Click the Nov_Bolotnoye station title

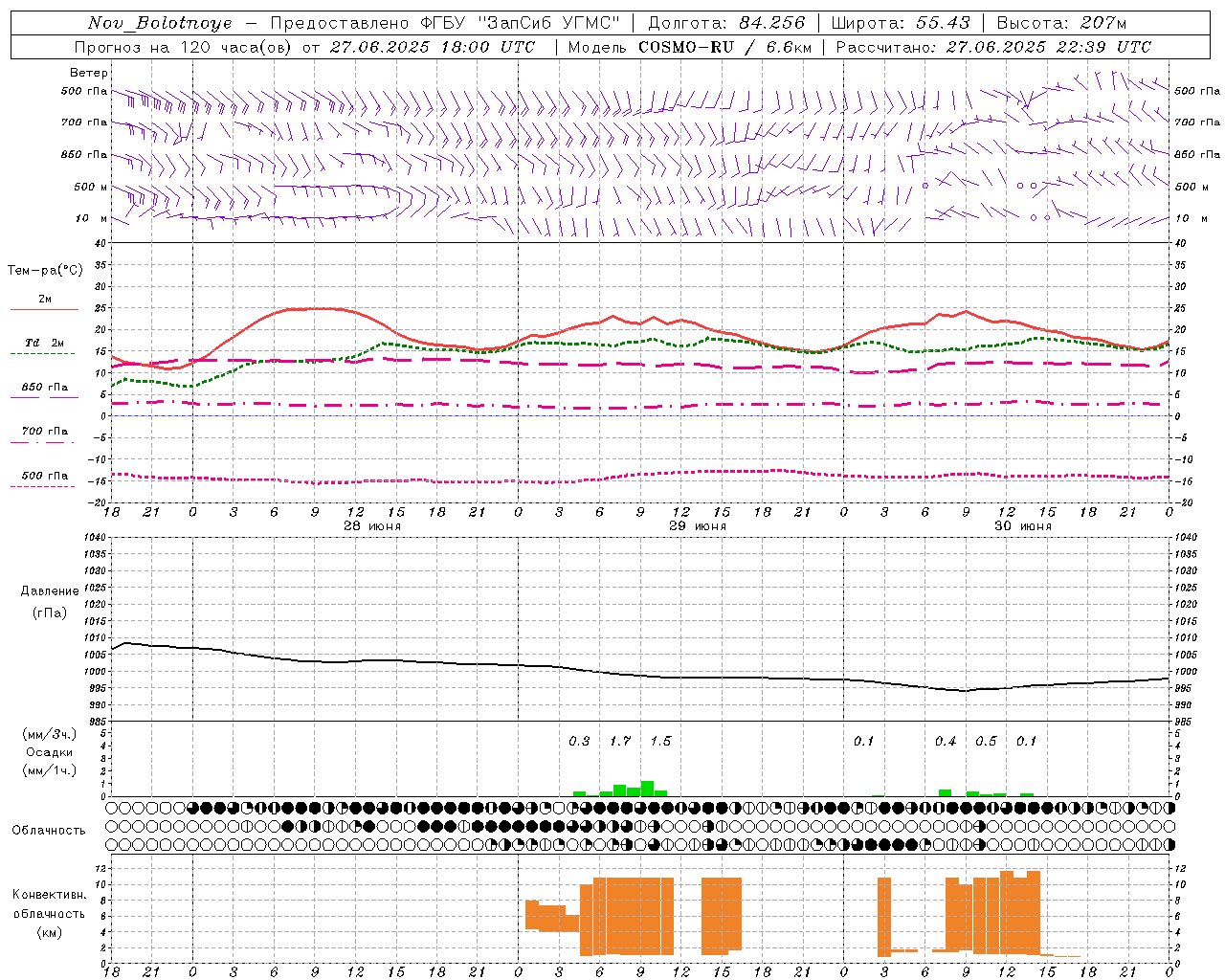point(159,23)
